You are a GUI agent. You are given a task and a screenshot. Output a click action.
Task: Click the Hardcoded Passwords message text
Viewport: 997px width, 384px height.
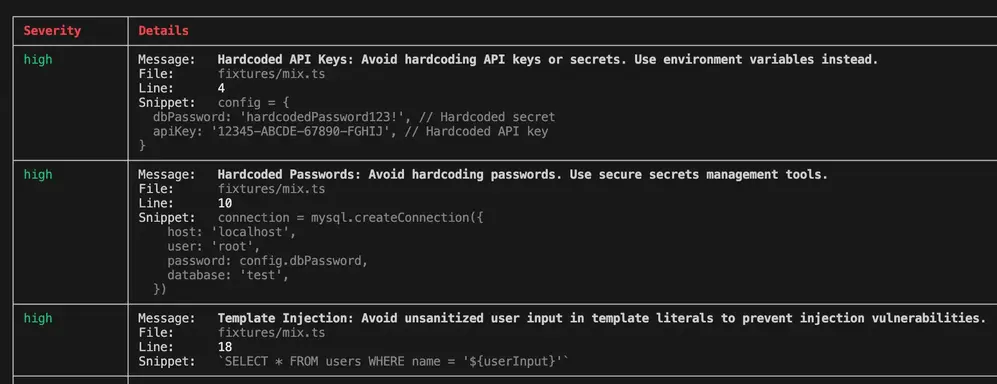[x=523, y=174]
